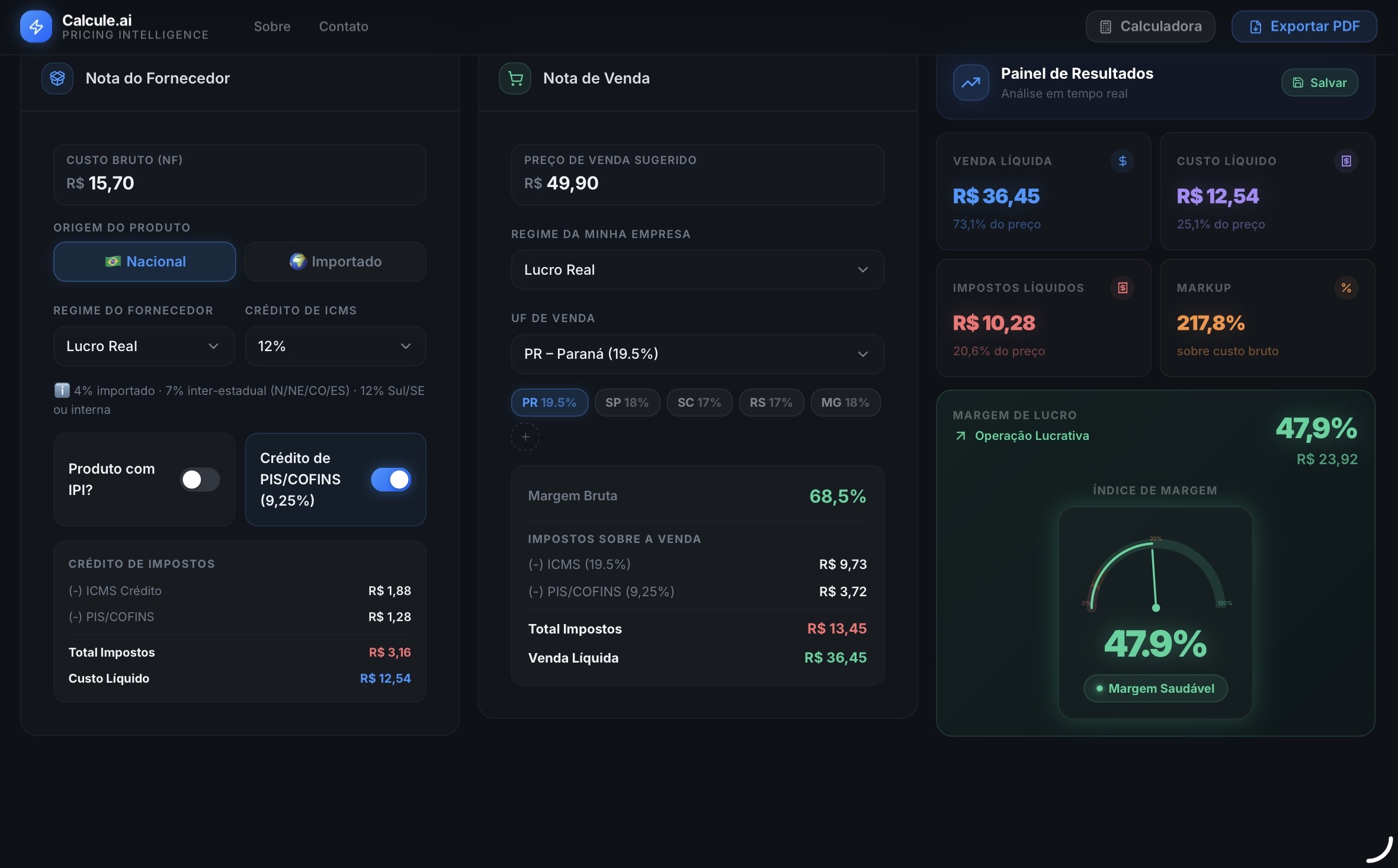Select the SP 18% state chip
The image size is (1398, 868).
pyautogui.click(x=627, y=403)
